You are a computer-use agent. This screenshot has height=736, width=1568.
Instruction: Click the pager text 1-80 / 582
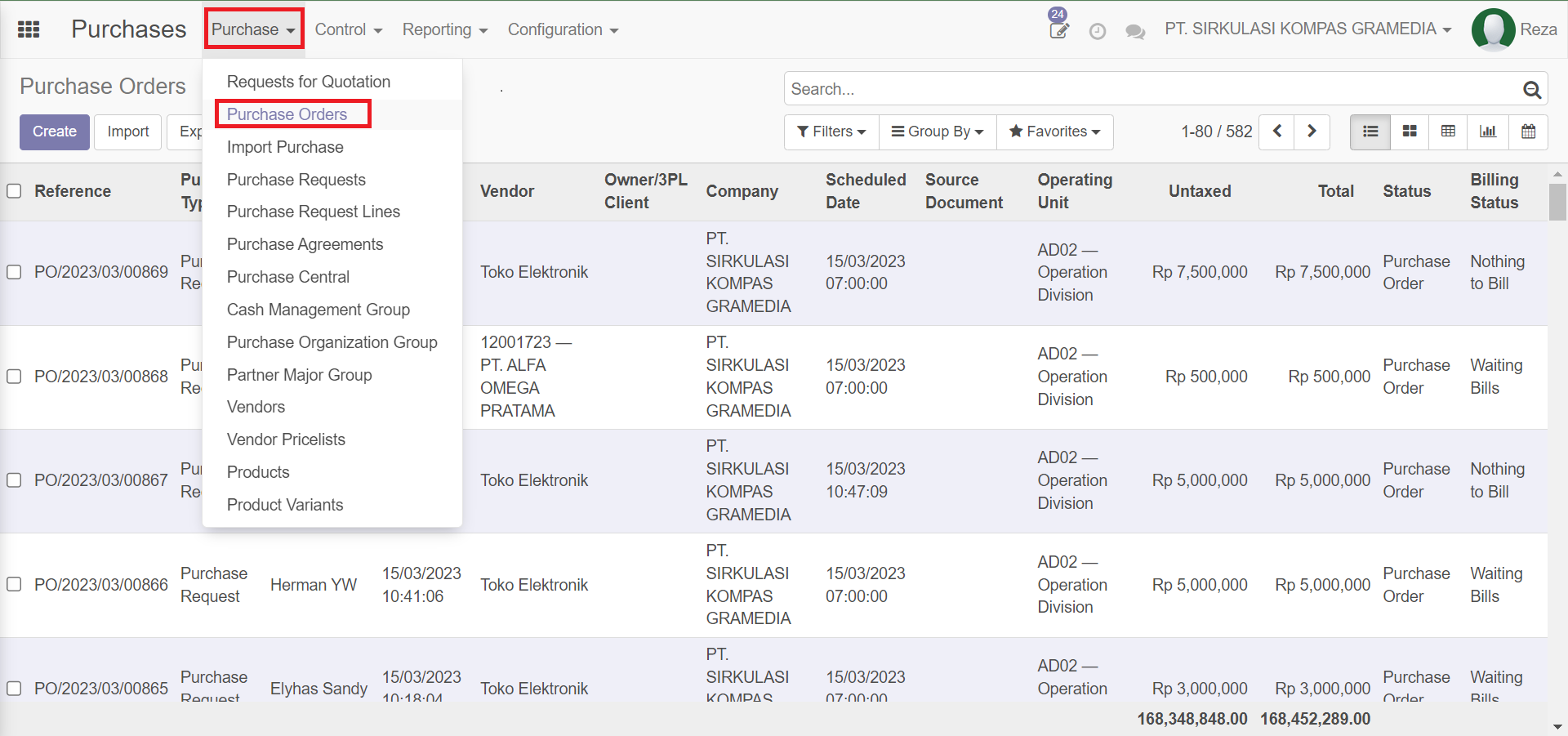[1216, 132]
